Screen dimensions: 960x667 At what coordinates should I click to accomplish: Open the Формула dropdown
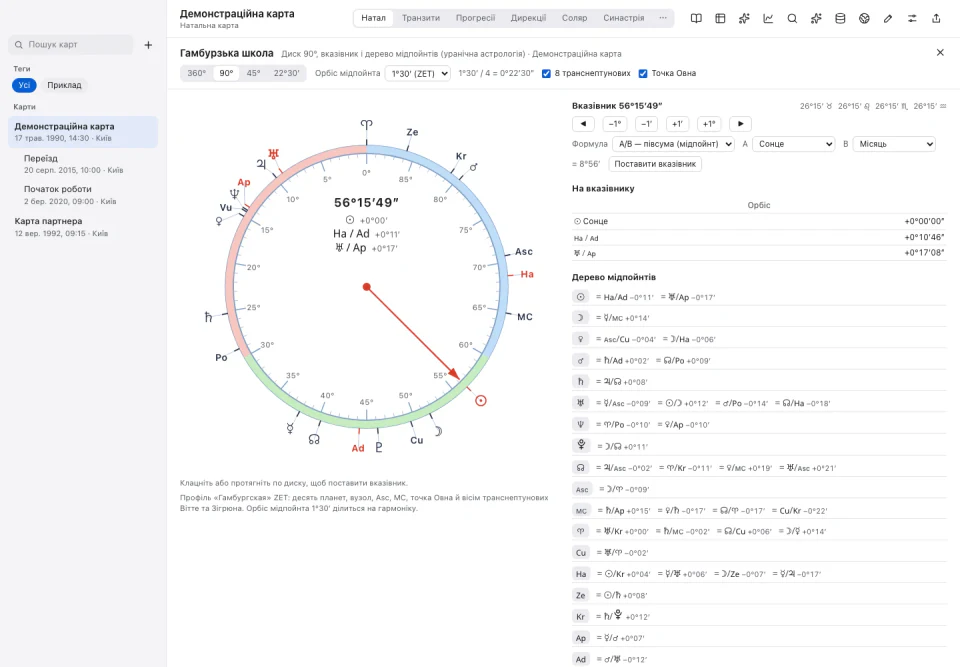pyautogui.click(x=673, y=144)
